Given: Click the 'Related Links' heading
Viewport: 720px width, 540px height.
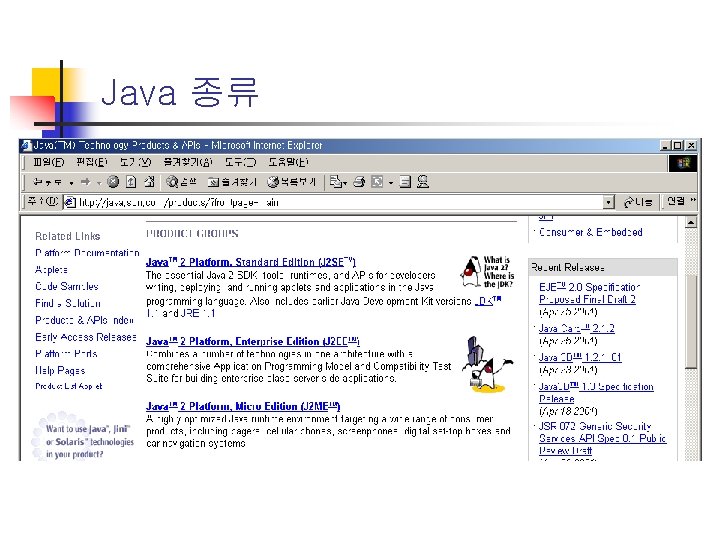Looking at the screenshot, I should coord(68,236).
